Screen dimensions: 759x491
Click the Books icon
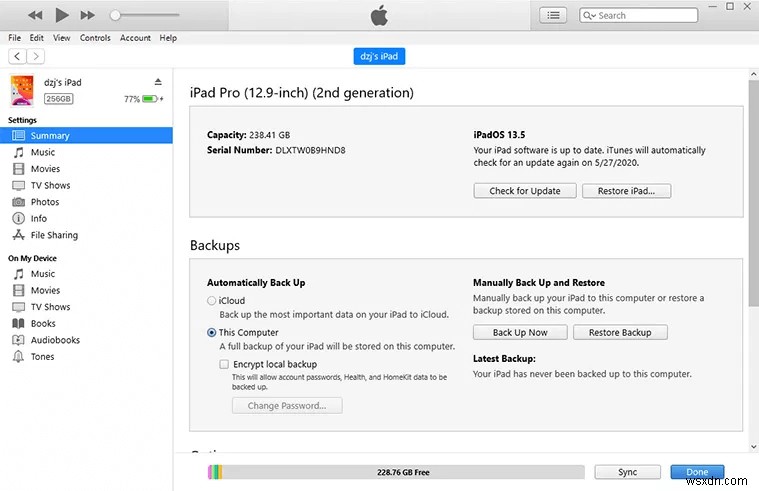[18, 323]
